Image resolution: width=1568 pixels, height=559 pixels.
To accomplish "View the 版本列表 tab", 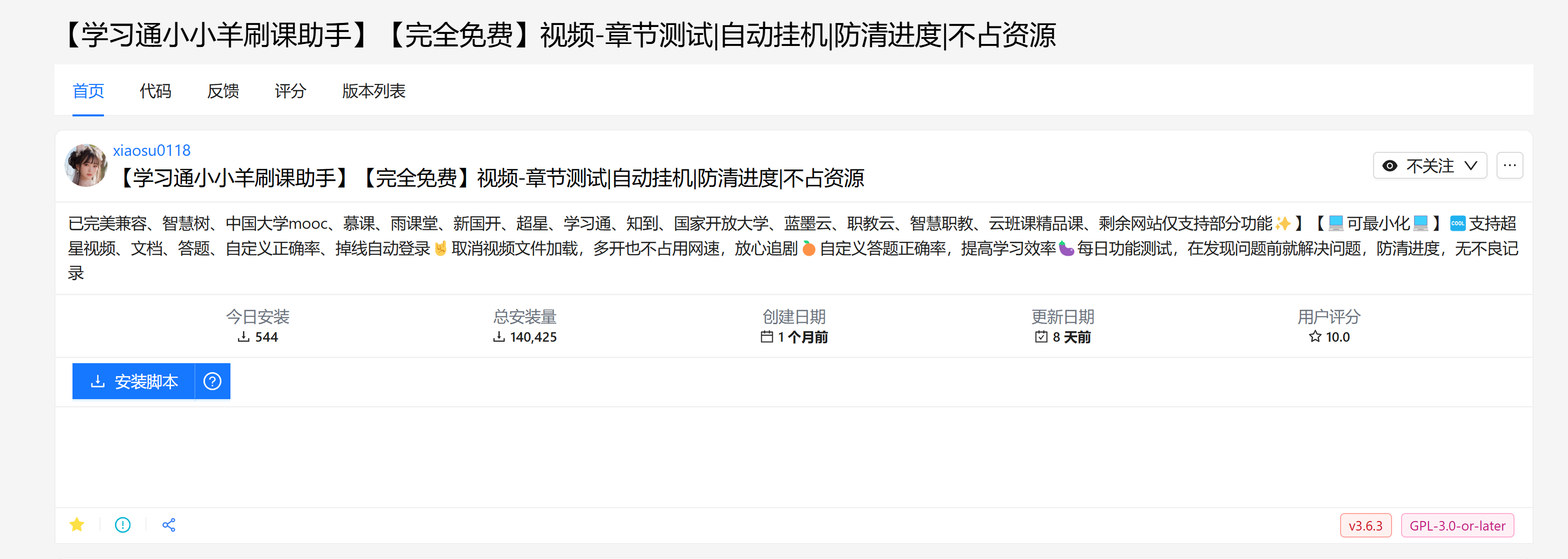I will (x=374, y=91).
